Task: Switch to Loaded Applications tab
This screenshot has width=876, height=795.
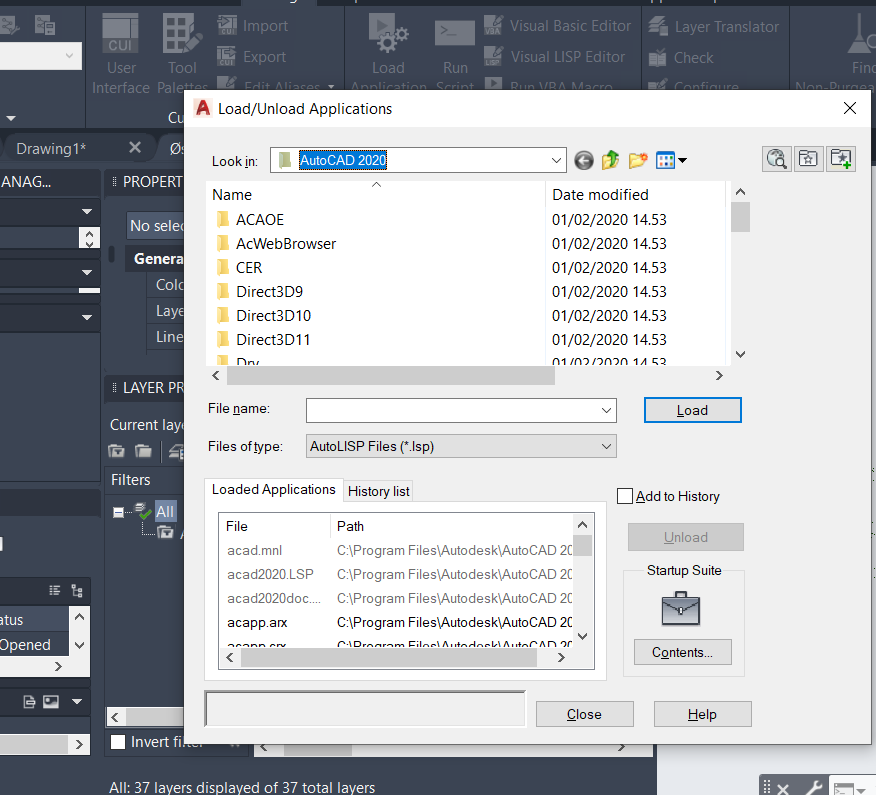Action: pyautogui.click(x=273, y=489)
